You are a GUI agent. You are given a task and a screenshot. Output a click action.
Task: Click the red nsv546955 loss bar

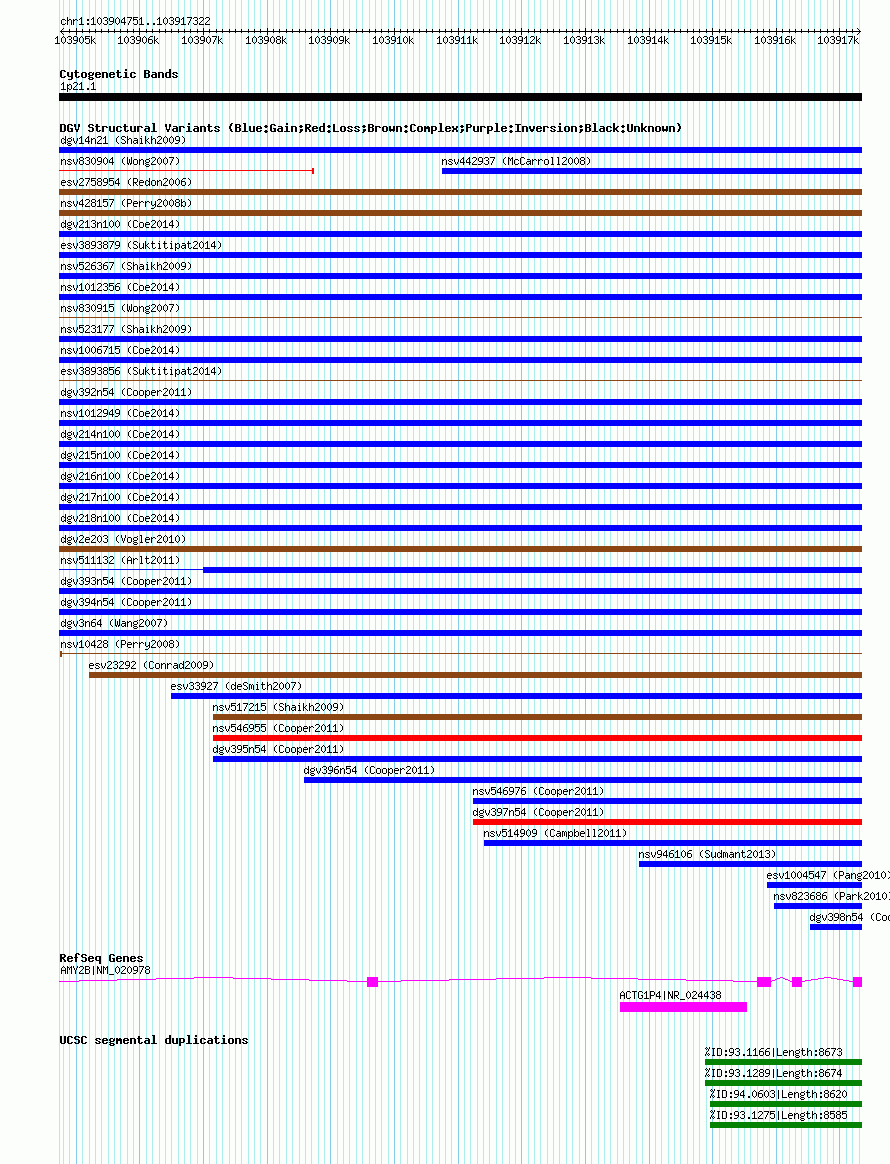click(537, 738)
